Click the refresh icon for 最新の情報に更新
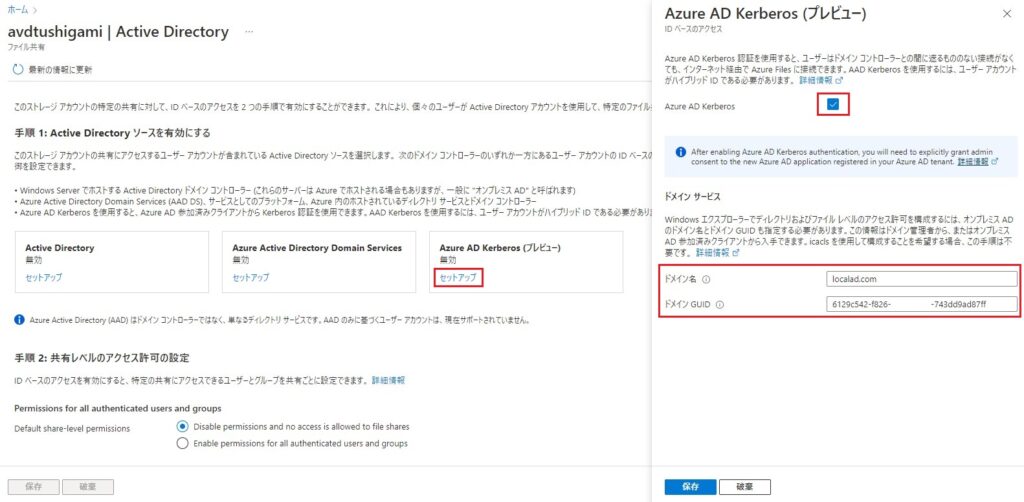The image size is (1024, 502). [18, 69]
